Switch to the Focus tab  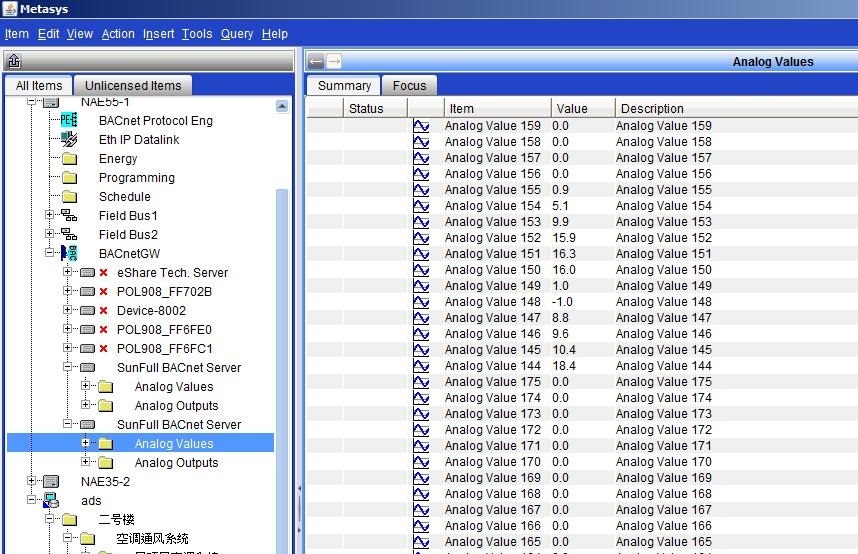(x=409, y=85)
